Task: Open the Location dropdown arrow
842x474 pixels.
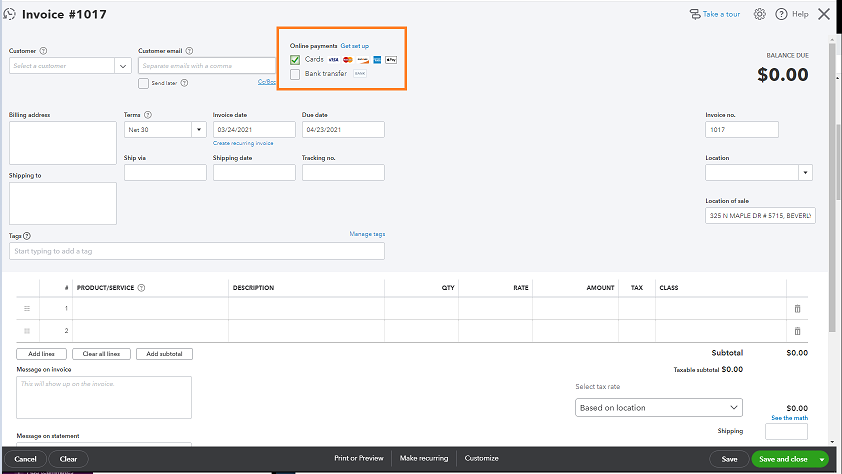Action: pyautogui.click(x=805, y=173)
